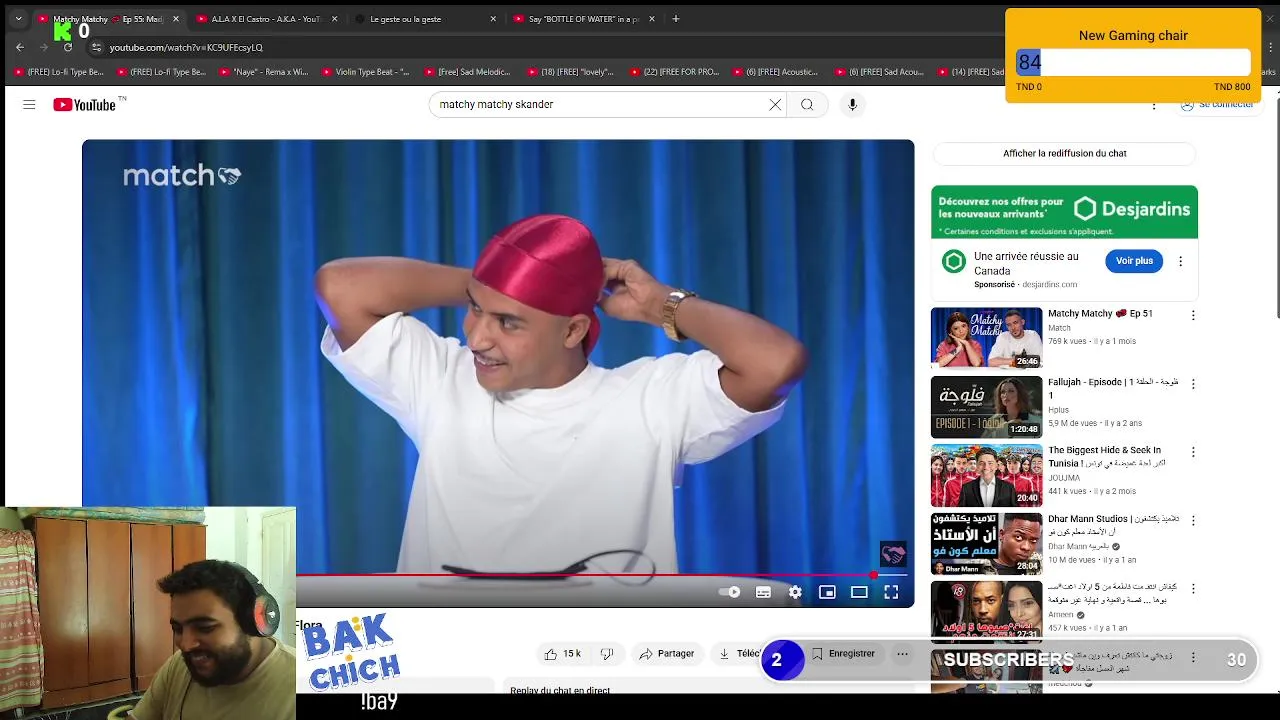Reload the page with refresh icon

point(68,47)
